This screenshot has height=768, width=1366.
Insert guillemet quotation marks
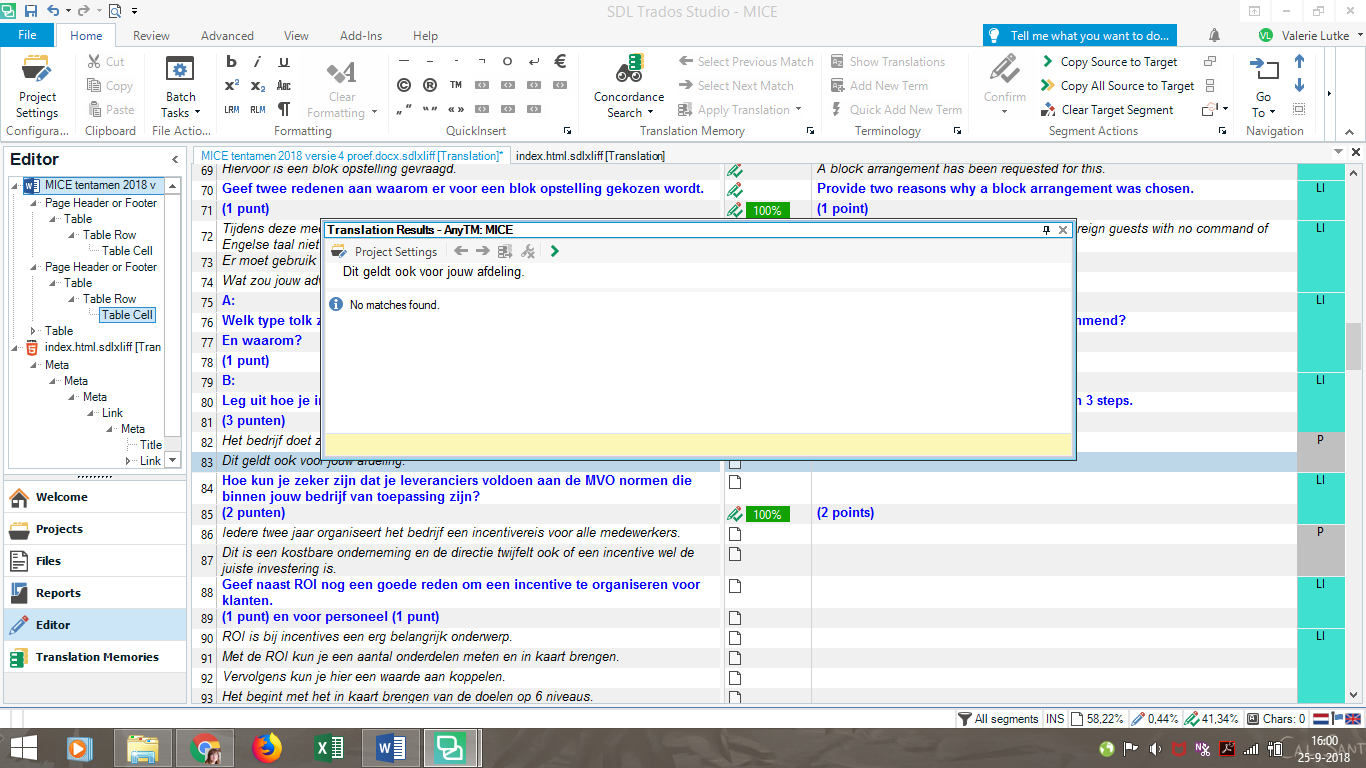(x=456, y=109)
